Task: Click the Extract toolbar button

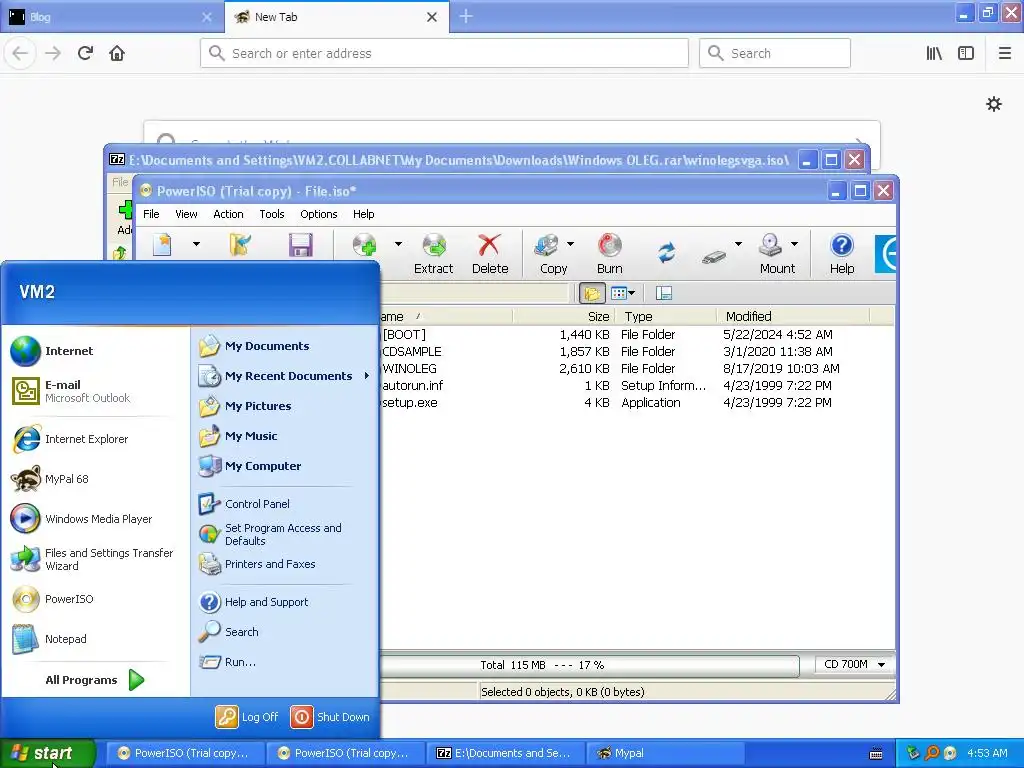Action: click(x=433, y=253)
